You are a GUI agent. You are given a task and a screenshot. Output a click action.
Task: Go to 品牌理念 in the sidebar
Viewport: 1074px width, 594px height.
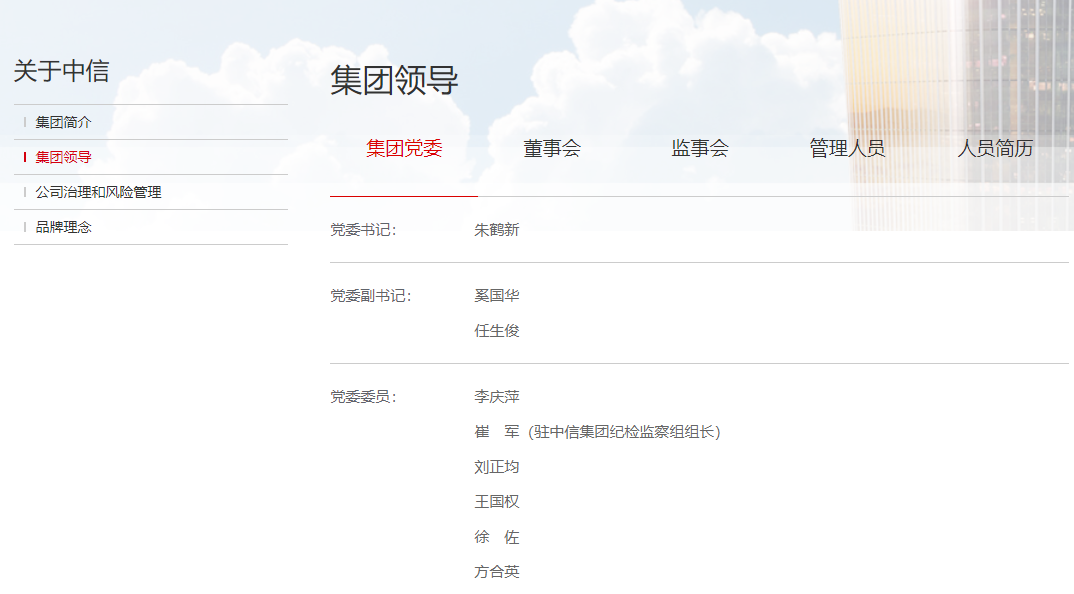[x=63, y=227]
